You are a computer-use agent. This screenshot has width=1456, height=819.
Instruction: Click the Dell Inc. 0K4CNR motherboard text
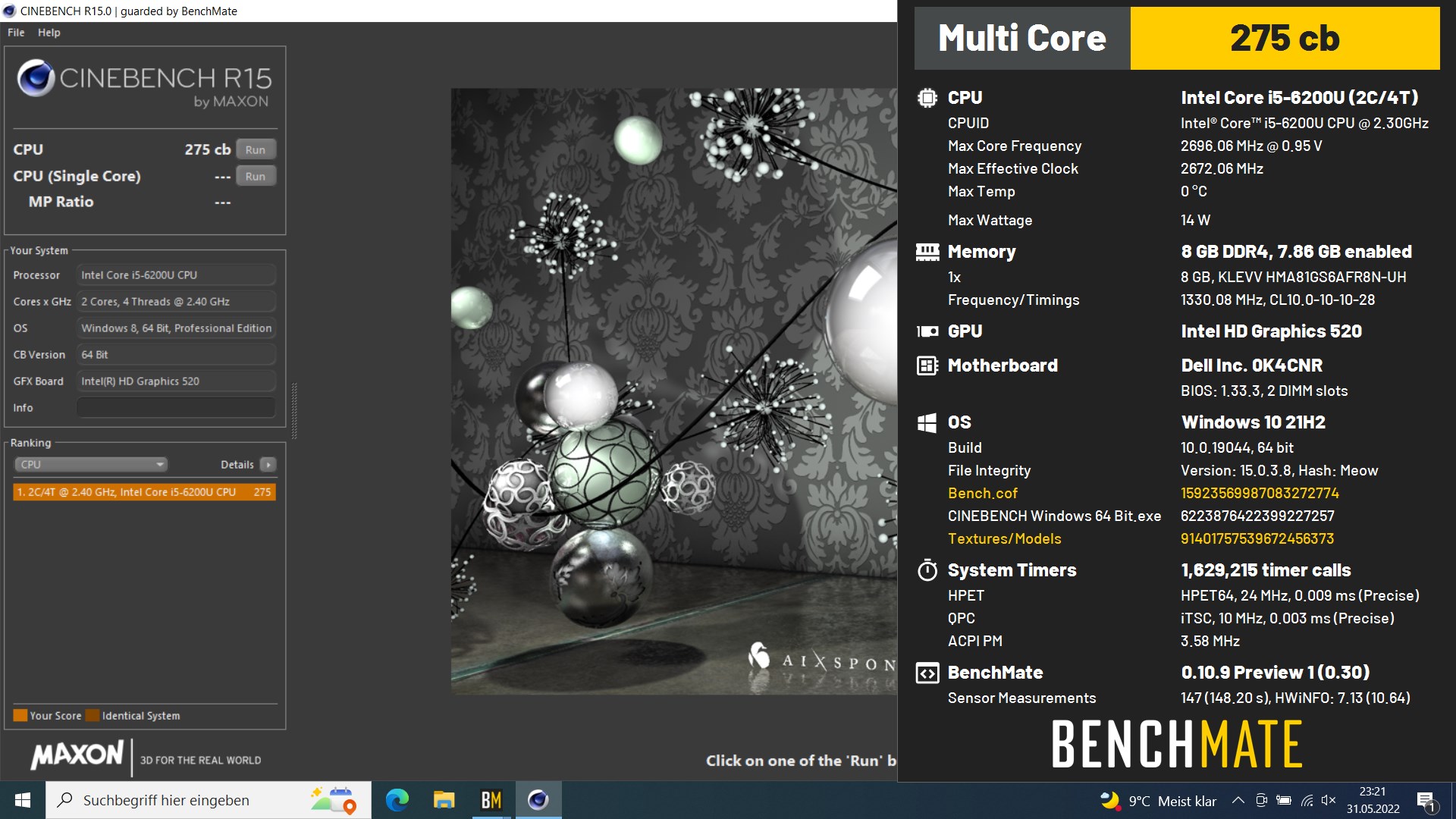pos(1251,366)
